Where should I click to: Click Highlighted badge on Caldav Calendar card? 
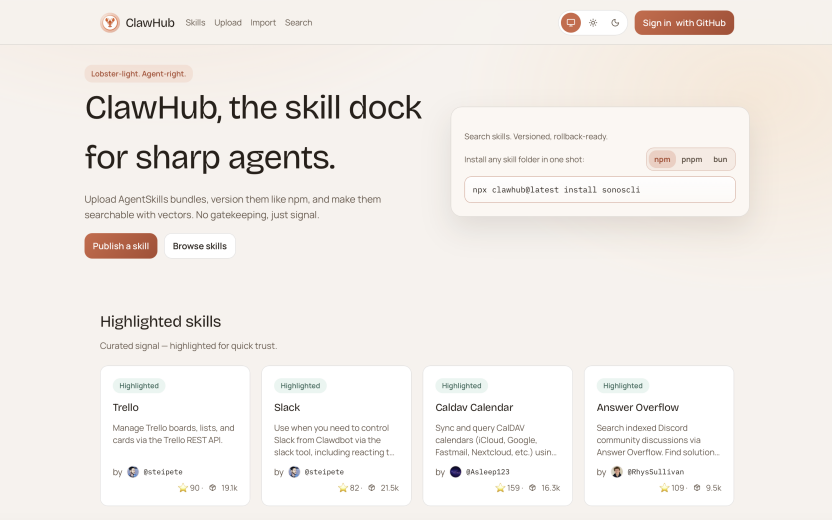[462, 386]
